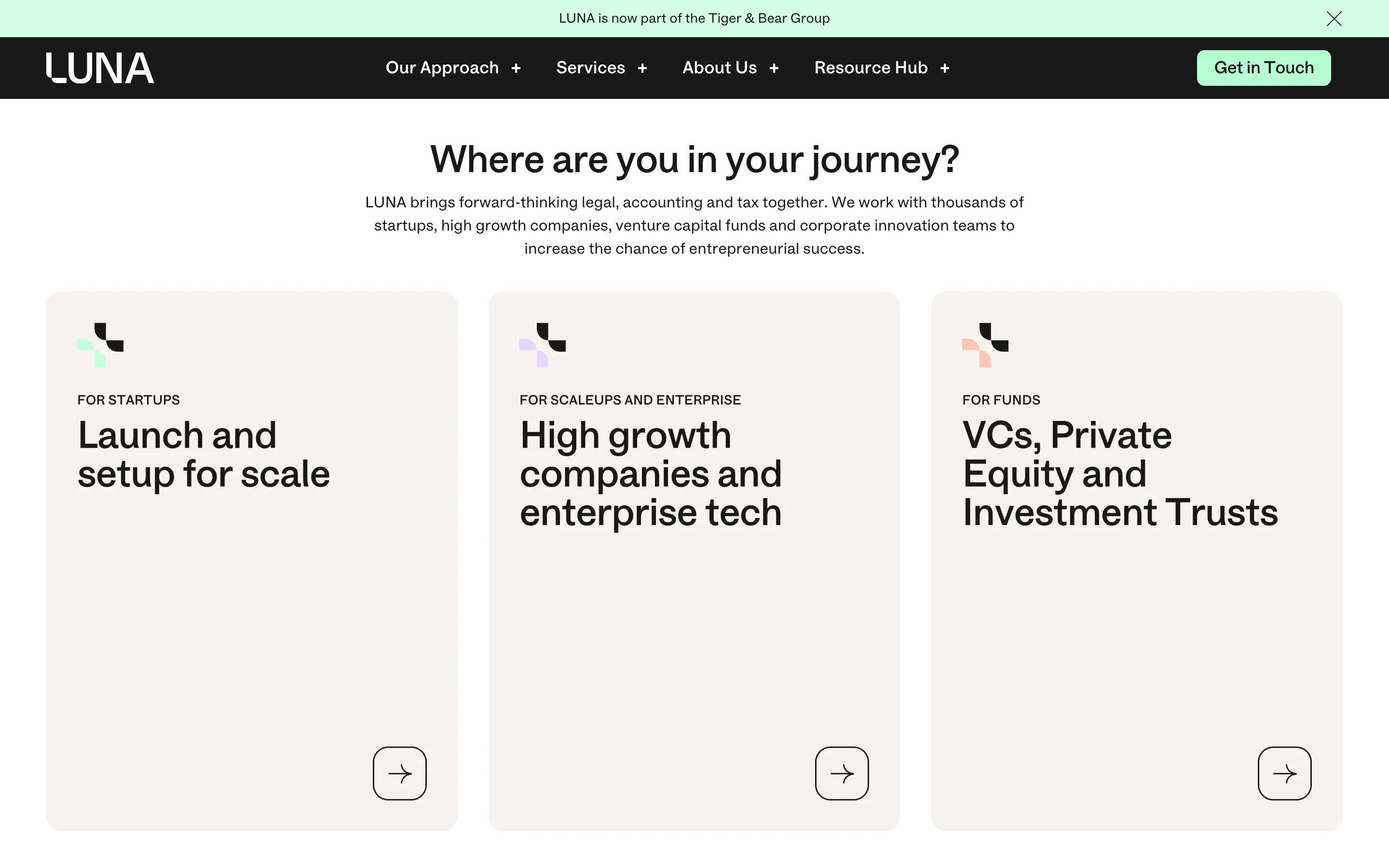The image size is (1389, 868).
Task: Click the purple pinwheel icon for scaleups
Action: click(543, 344)
